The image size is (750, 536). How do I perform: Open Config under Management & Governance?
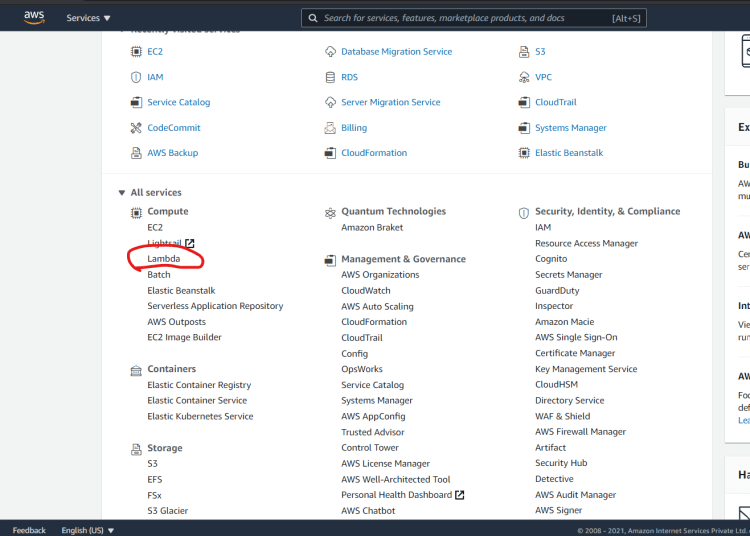pos(354,354)
